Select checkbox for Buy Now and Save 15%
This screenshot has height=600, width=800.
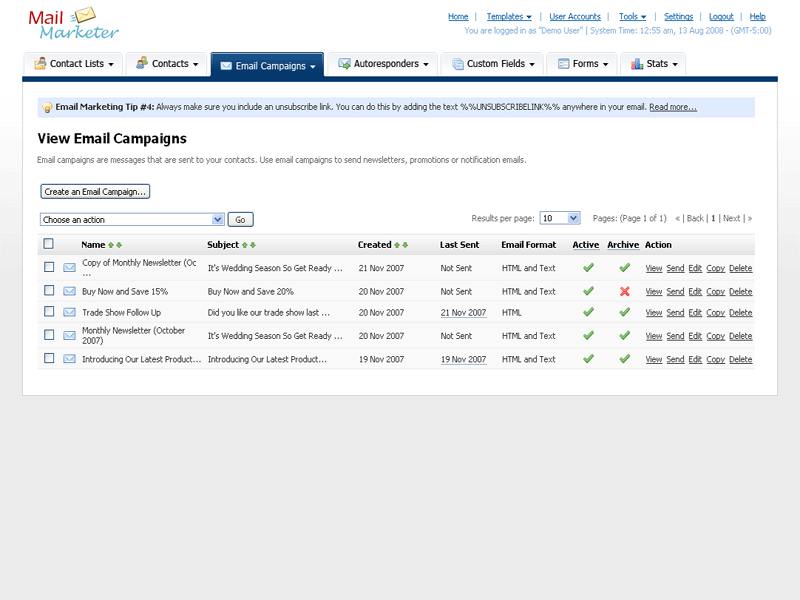pos(48,291)
